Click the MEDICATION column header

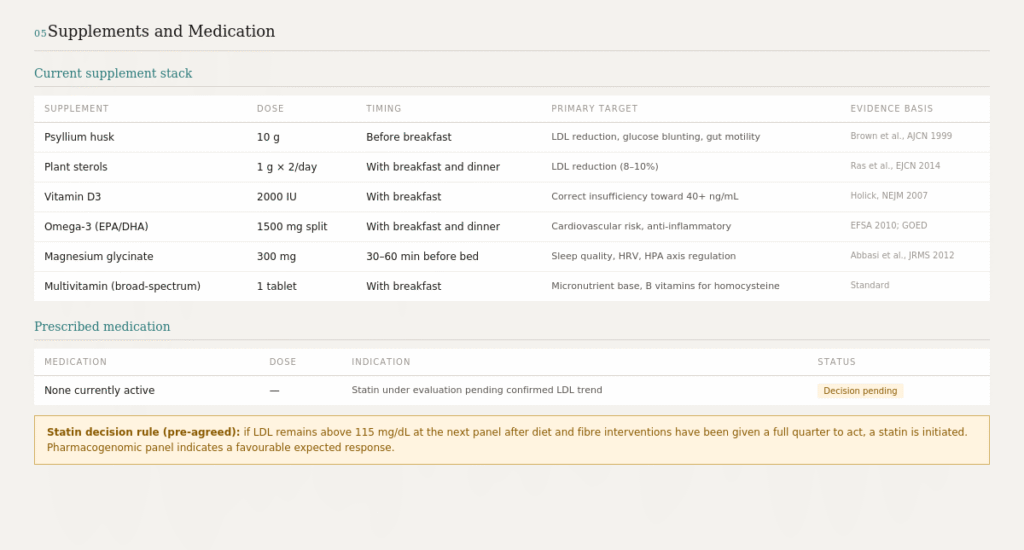coord(76,362)
